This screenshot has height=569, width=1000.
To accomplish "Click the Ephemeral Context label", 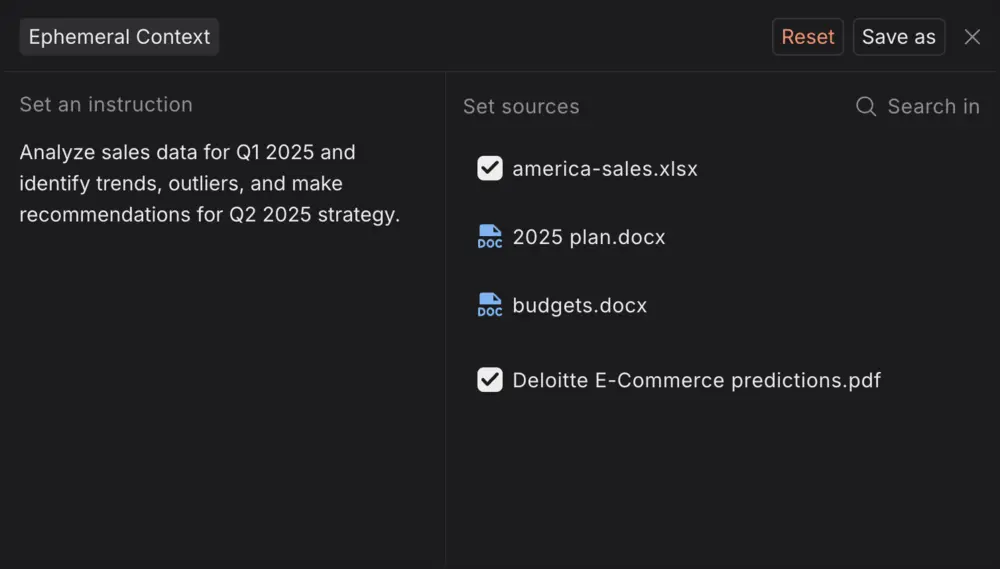I will (x=119, y=37).
